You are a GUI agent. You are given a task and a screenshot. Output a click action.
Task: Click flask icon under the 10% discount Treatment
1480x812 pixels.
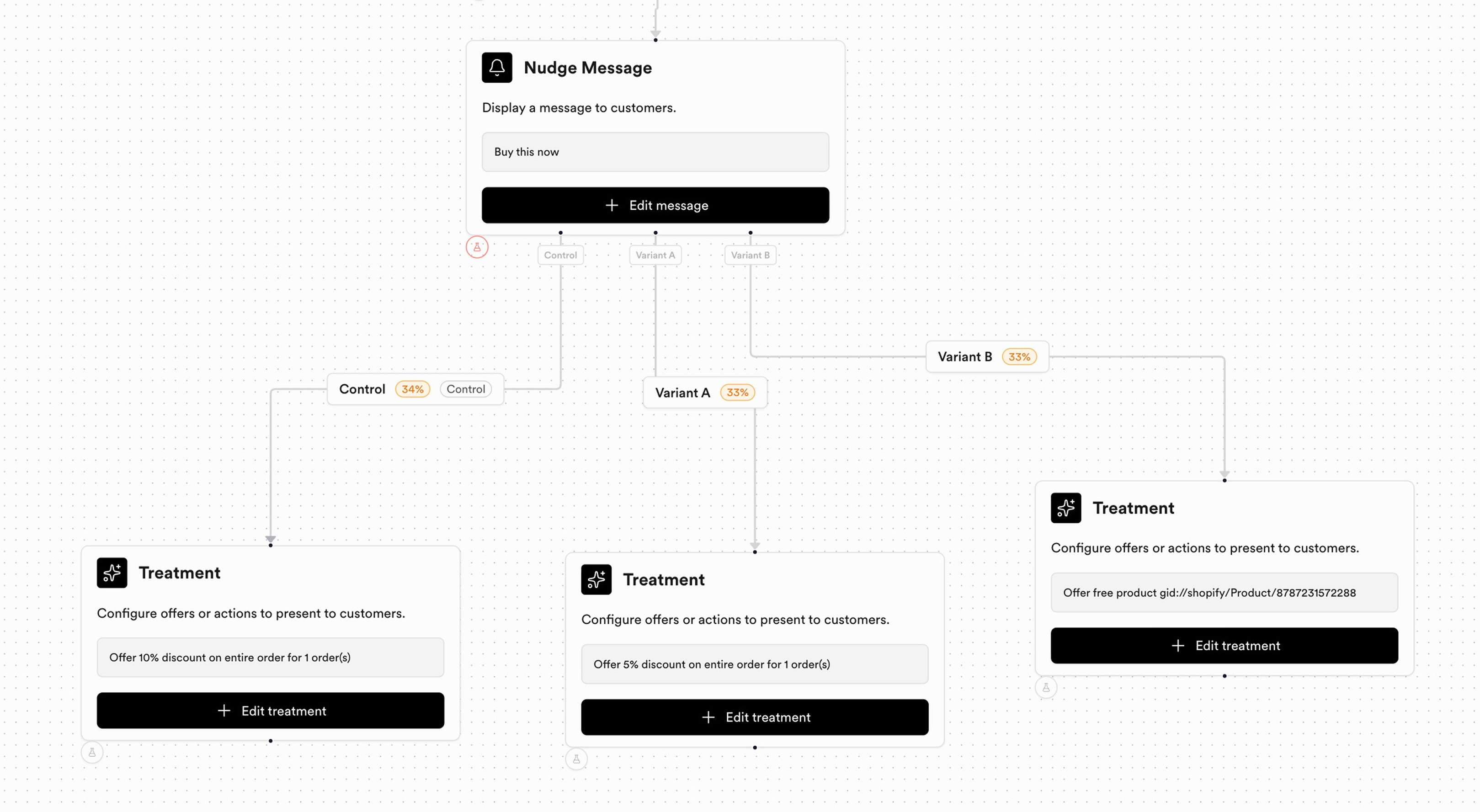pos(92,752)
